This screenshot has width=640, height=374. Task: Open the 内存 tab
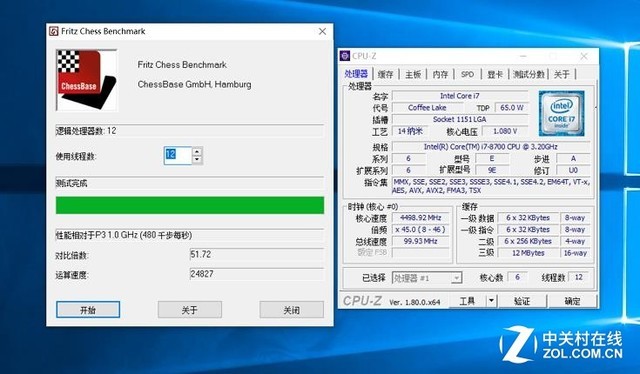coord(440,74)
